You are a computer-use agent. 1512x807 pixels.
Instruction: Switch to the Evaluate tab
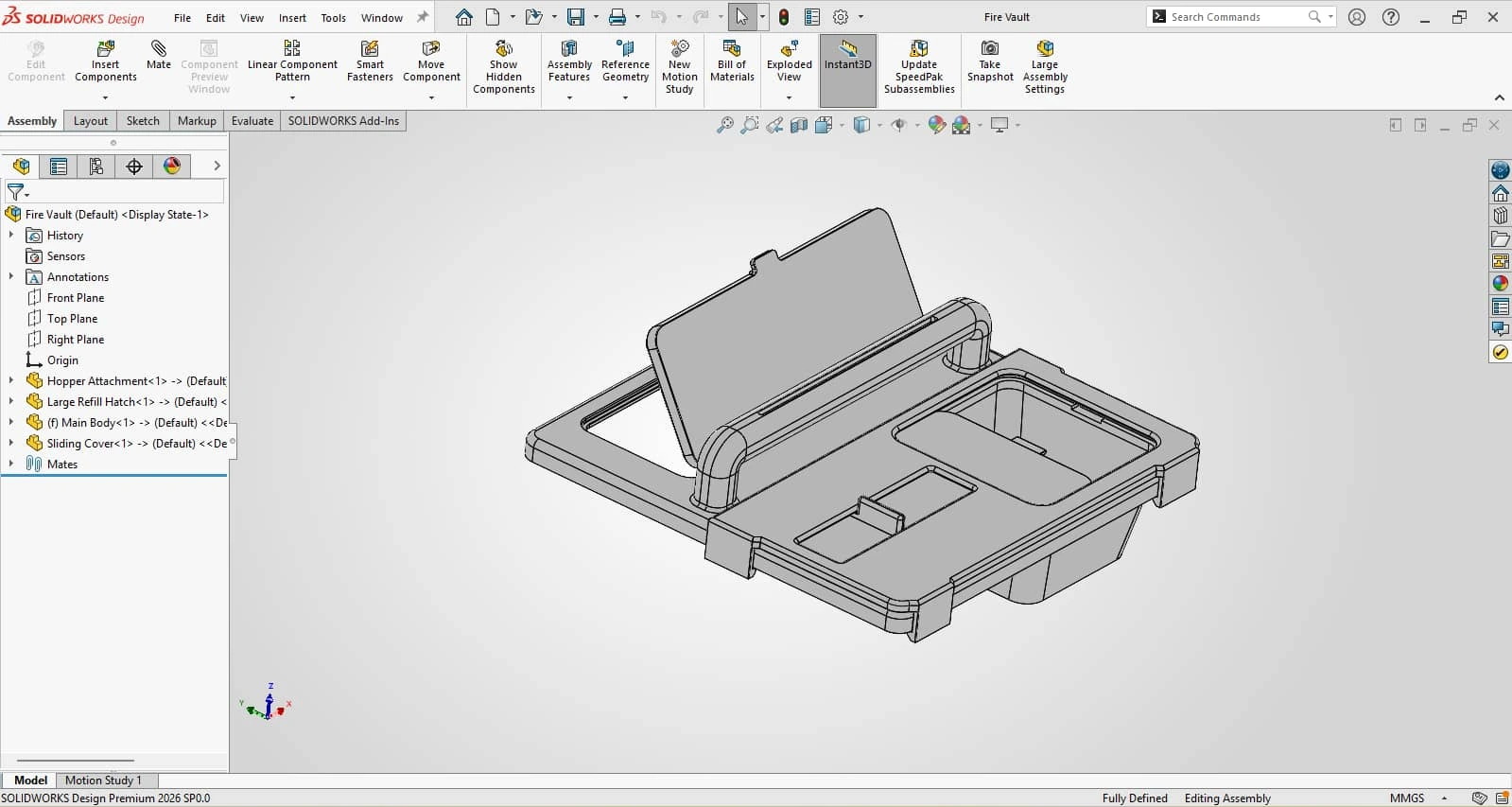(252, 121)
